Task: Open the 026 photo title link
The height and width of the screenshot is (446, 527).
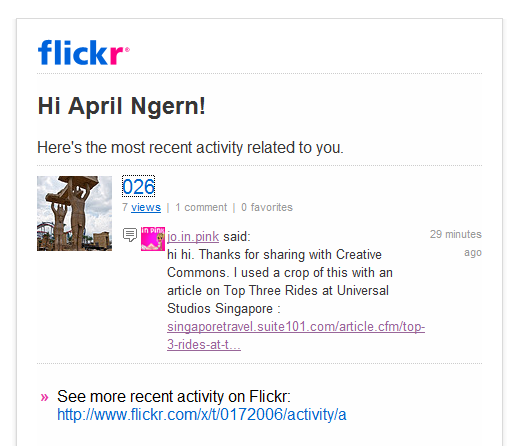Action: click(138, 187)
